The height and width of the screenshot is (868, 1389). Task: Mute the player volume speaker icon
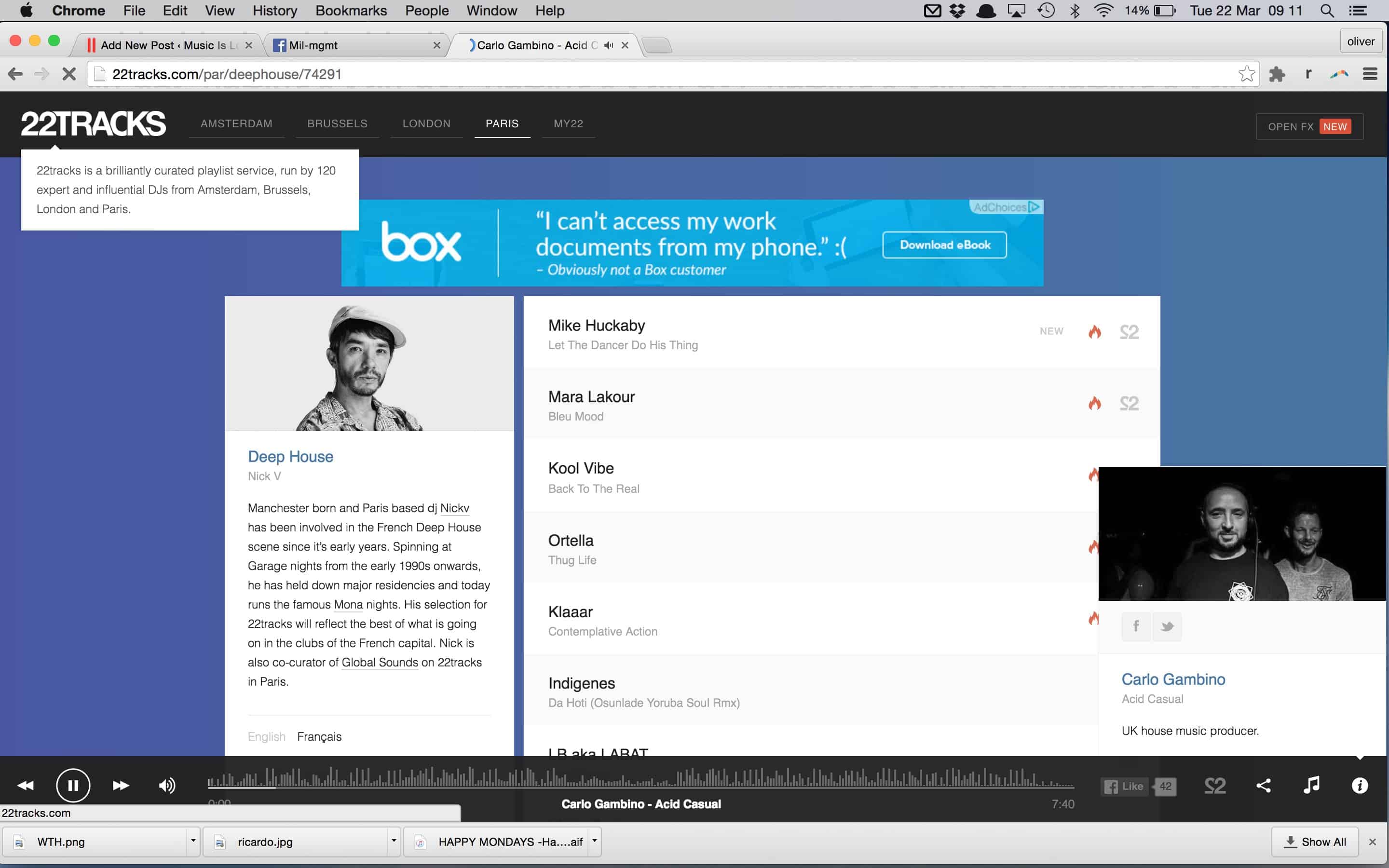(x=167, y=786)
